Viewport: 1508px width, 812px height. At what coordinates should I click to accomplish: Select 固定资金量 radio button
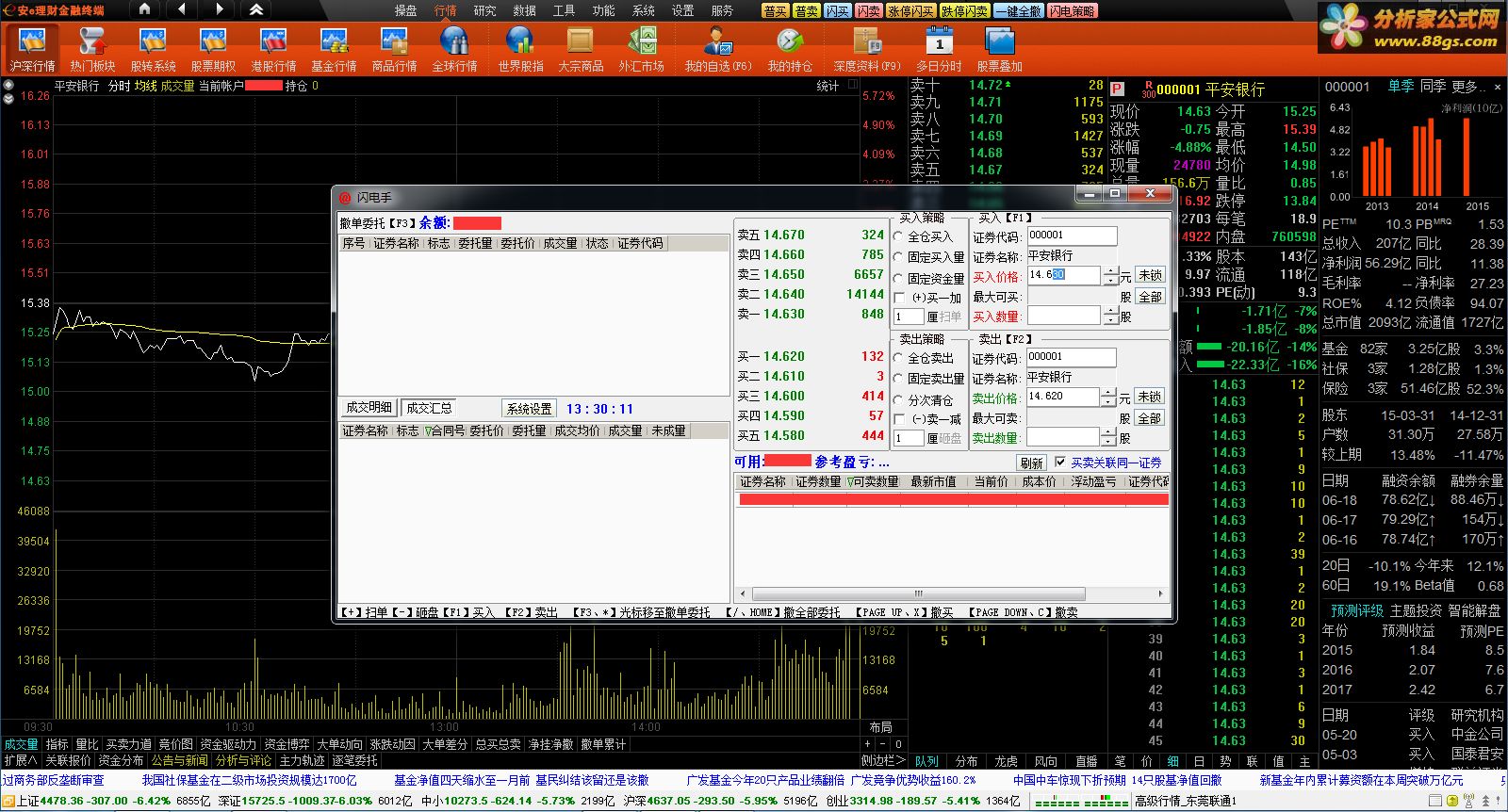click(x=898, y=279)
